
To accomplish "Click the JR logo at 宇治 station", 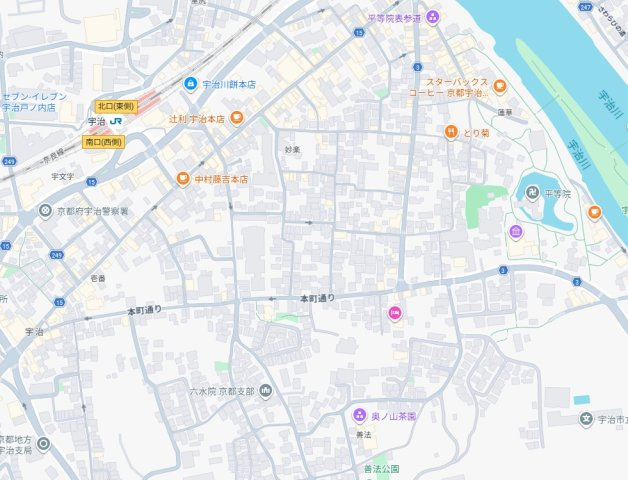I will click(x=116, y=121).
